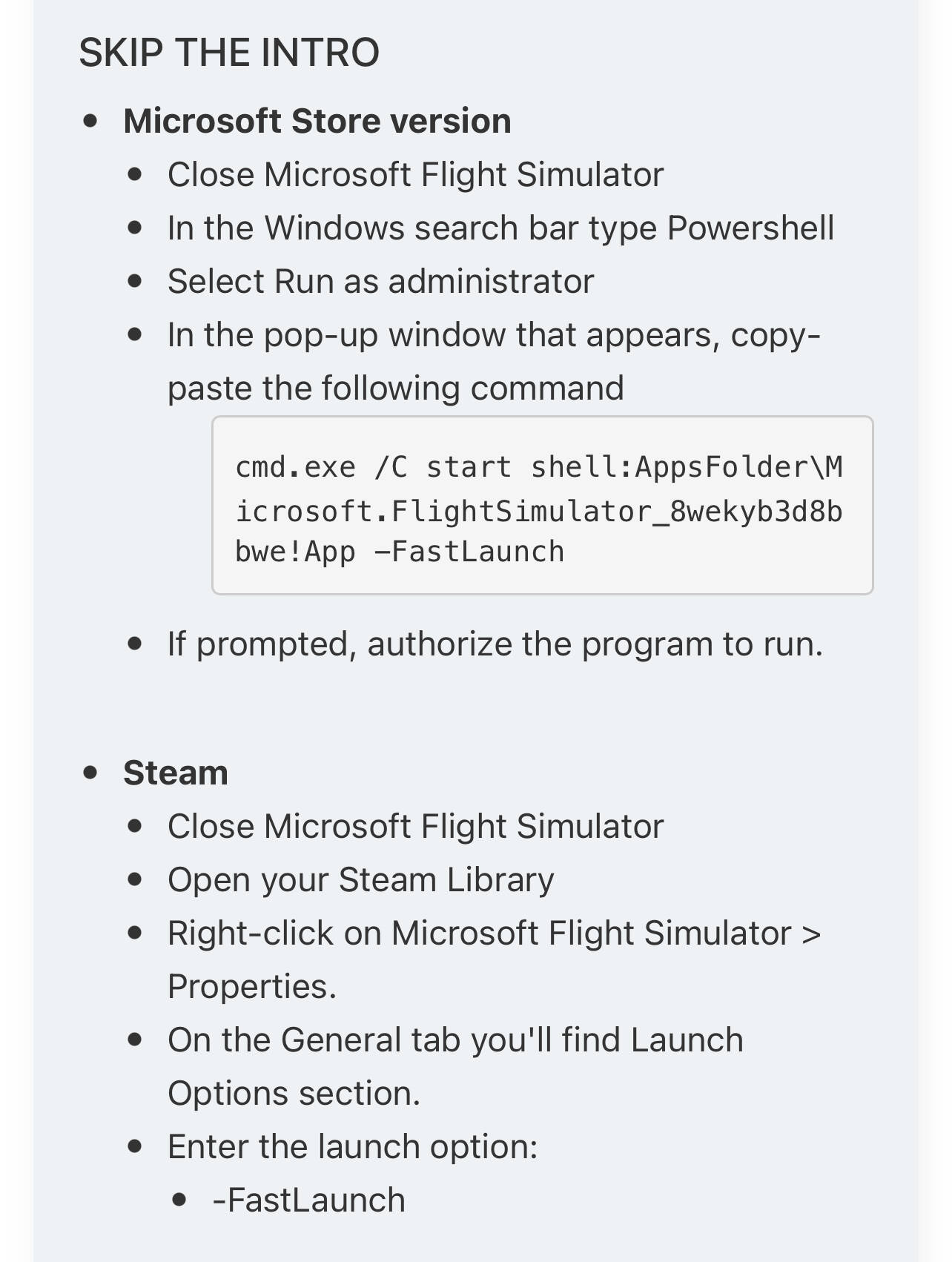
Task: Click the word Properties in Steam steps
Action: [252, 987]
